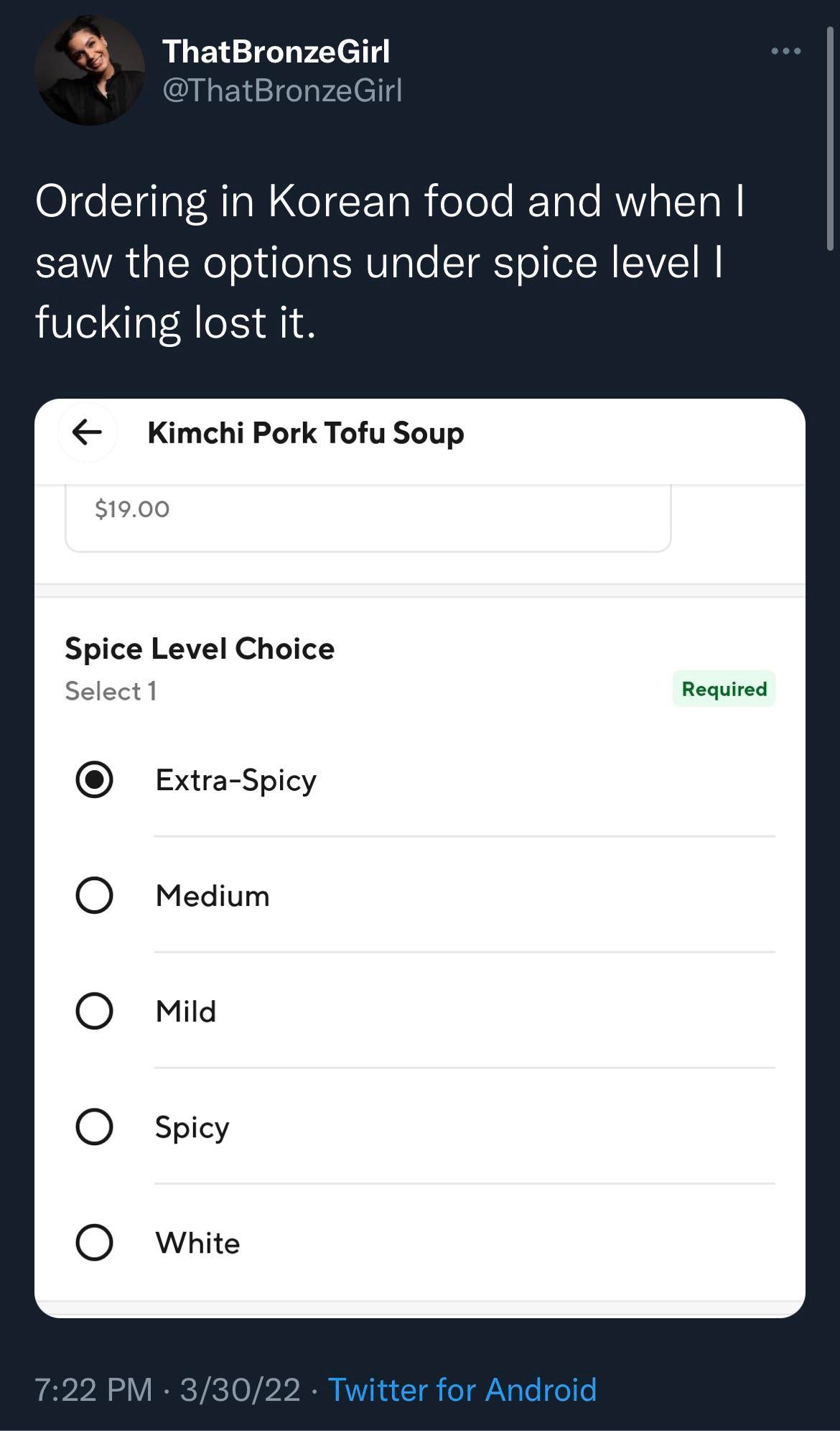
Task: Open ThatBronzeGirl's profile picture
Action: (x=89, y=70)
